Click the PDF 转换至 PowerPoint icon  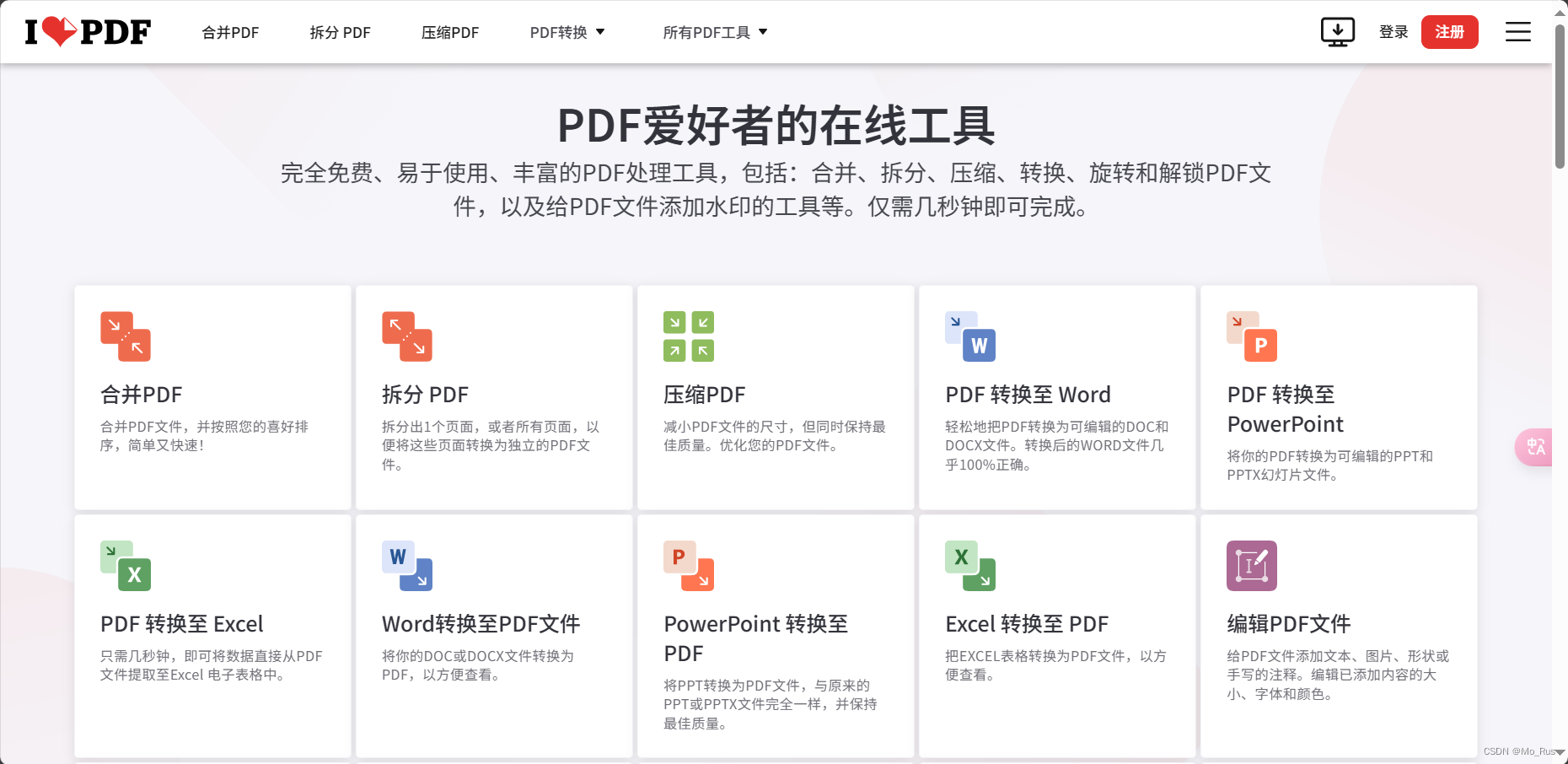pyautogui.click(x=1252, y=336)
